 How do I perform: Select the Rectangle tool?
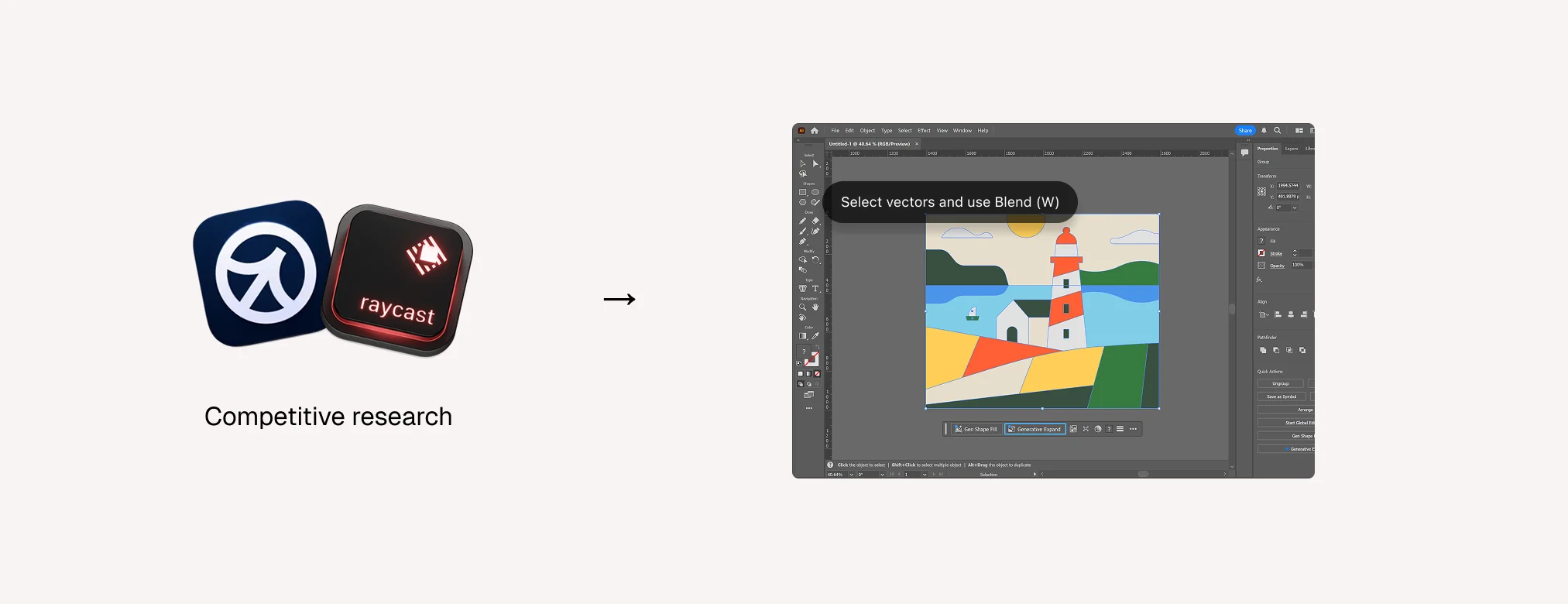[803, 192]
